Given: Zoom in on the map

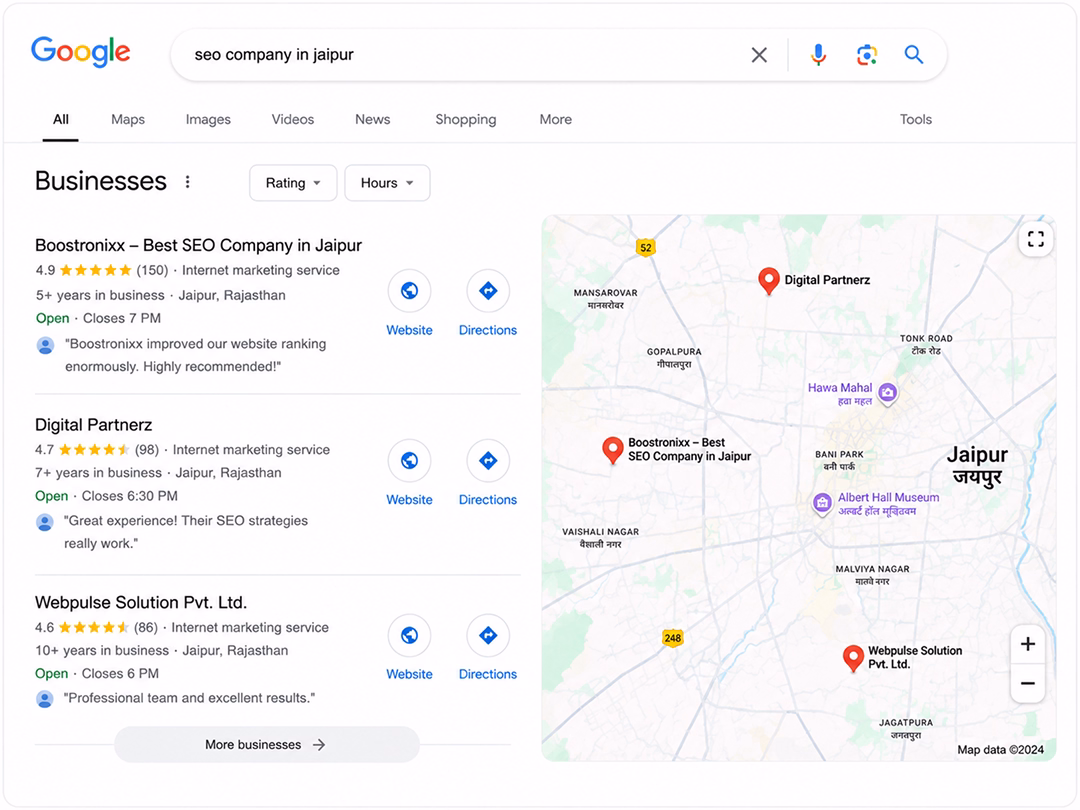Looking at the screenshot, I should (1028, 644).
